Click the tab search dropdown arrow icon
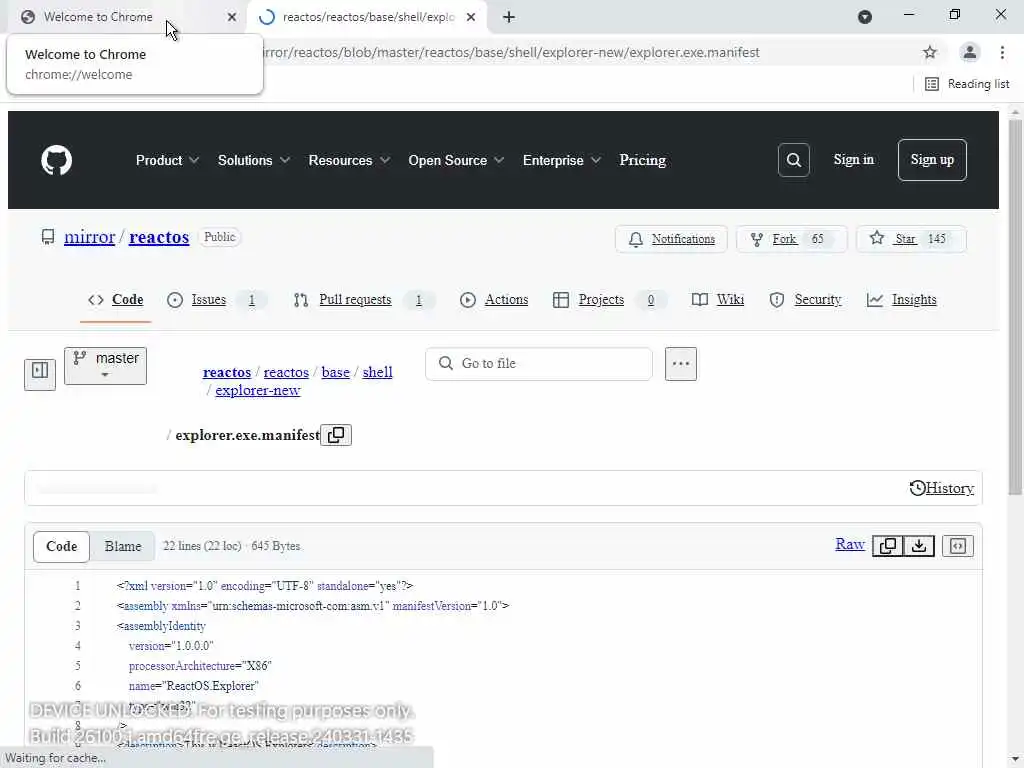 [x=865, y=17]
